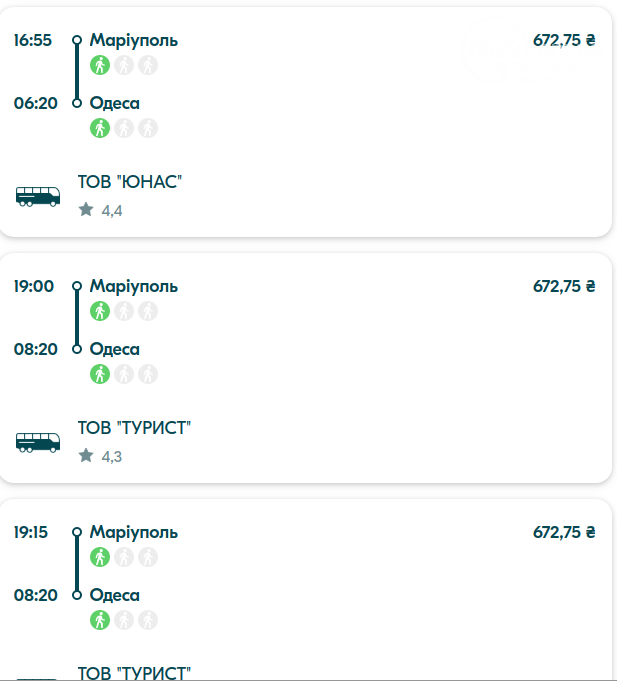This screenshot has width=617, height=681.
Task: Open carrier ТОВ "ЮНАС" details
Action: 130,182
